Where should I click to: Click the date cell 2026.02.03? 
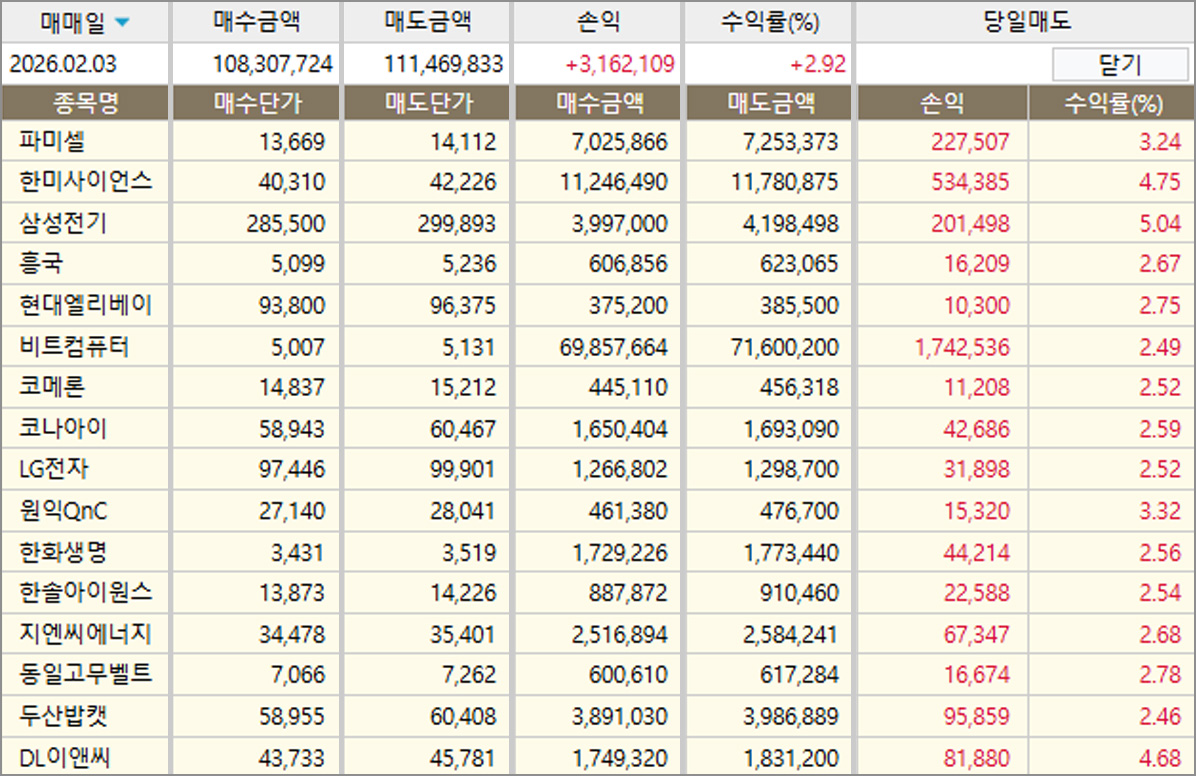click(x=63, y=65)
